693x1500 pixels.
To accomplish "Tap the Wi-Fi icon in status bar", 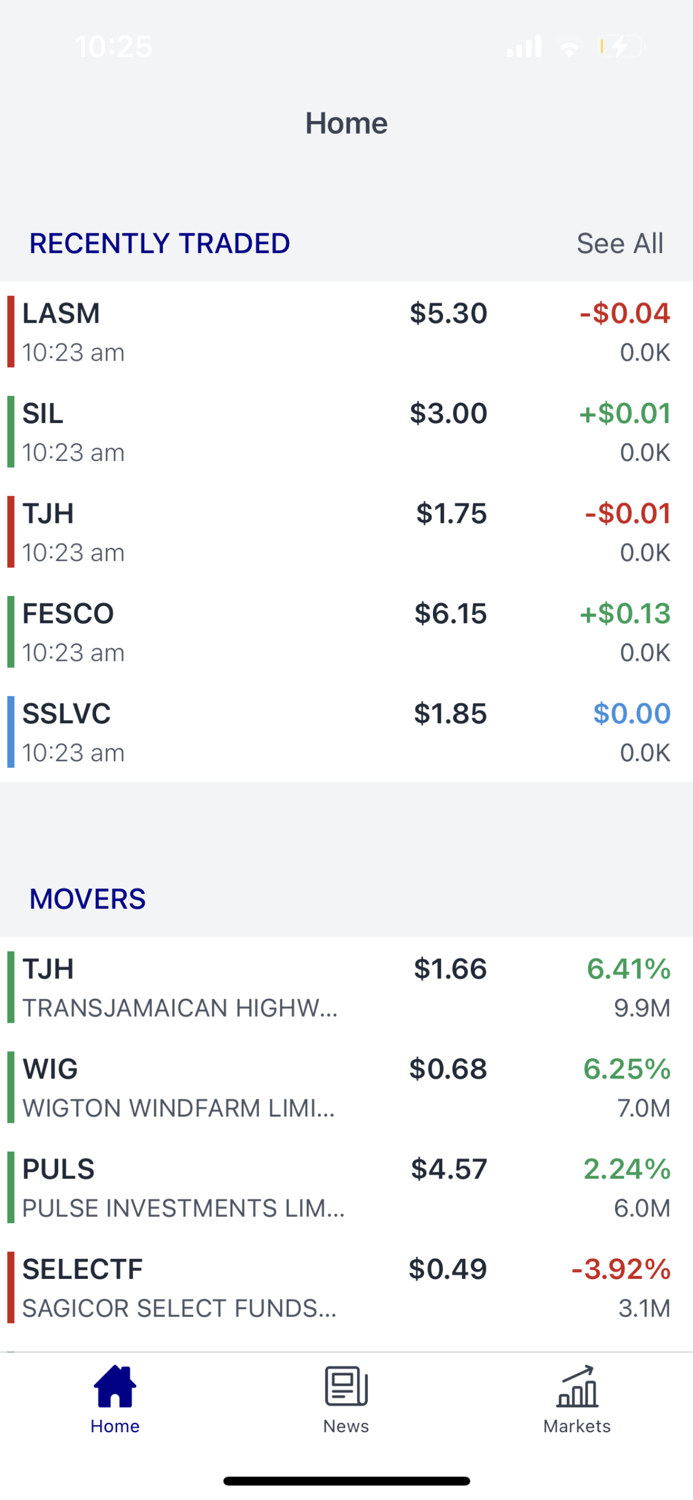I will [x=569, y=46].
